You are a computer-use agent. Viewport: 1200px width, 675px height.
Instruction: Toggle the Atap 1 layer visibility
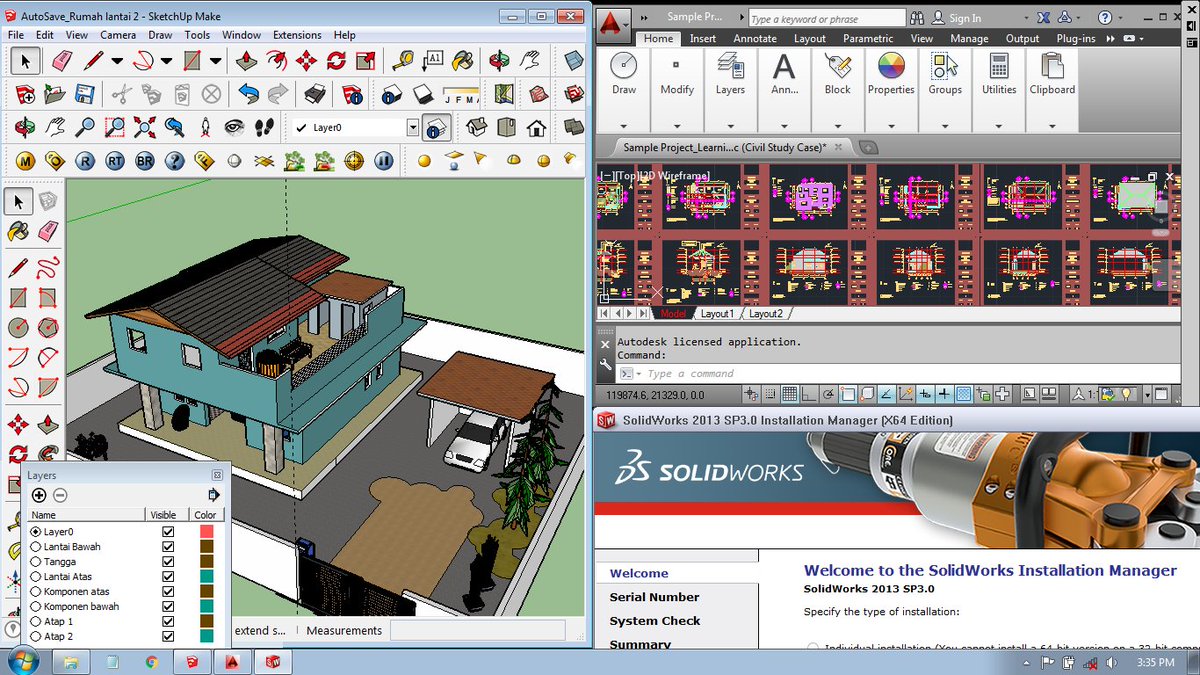[168, 622]
